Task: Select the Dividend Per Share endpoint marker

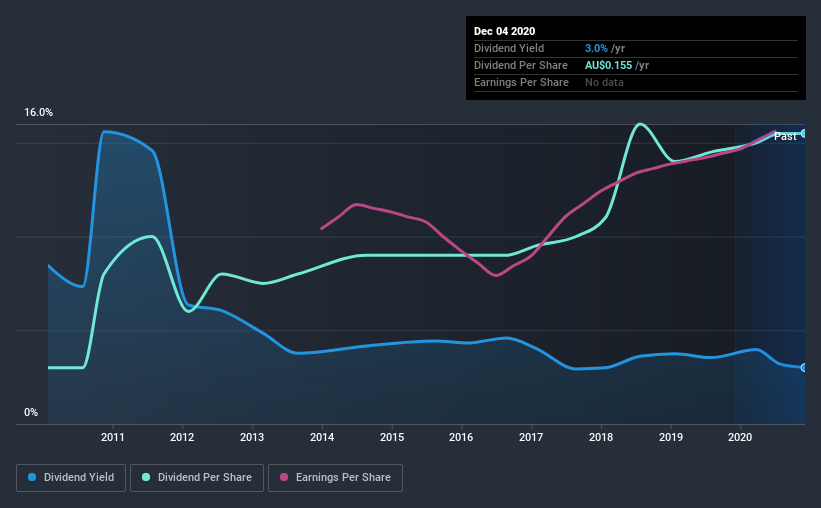Action: pyautogui.click(x=804, y=134)
